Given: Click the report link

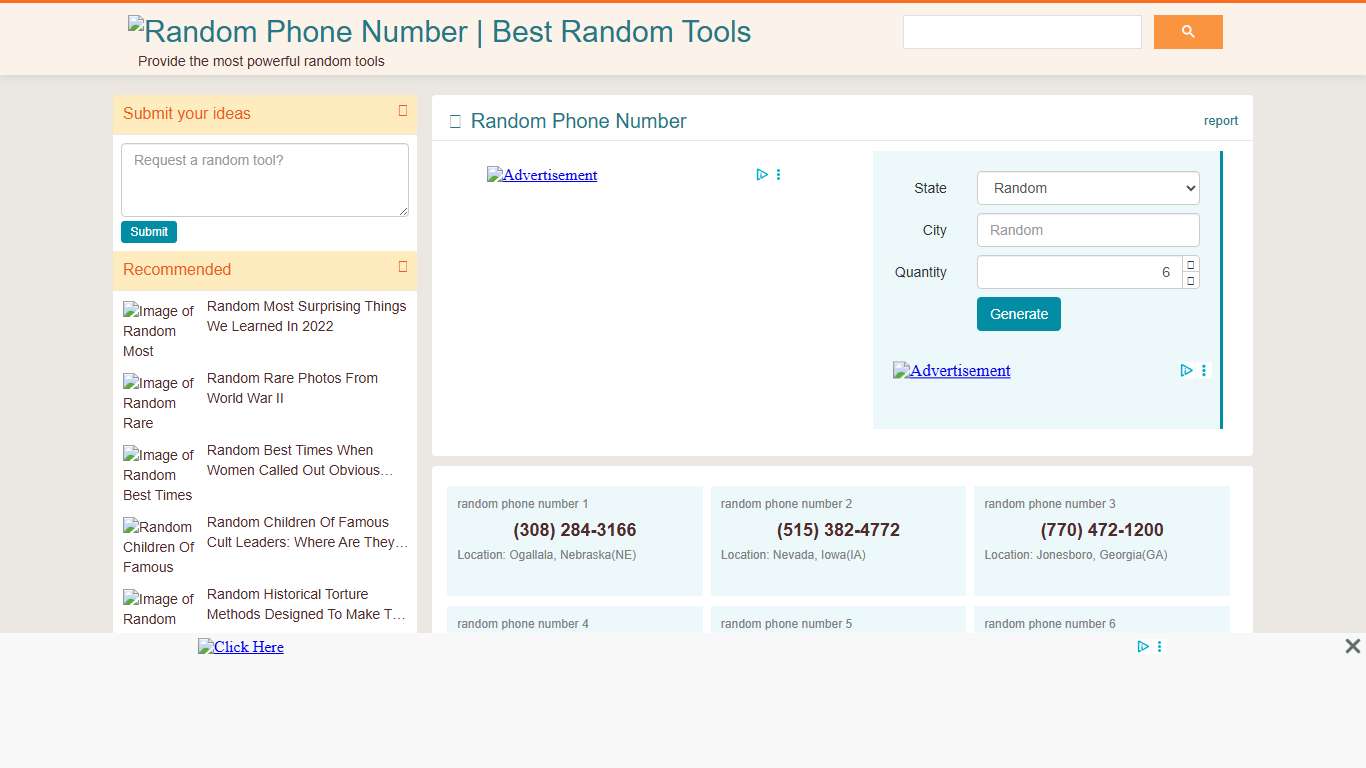Looking at the screenshot, I should click(x=1220, y=120).
